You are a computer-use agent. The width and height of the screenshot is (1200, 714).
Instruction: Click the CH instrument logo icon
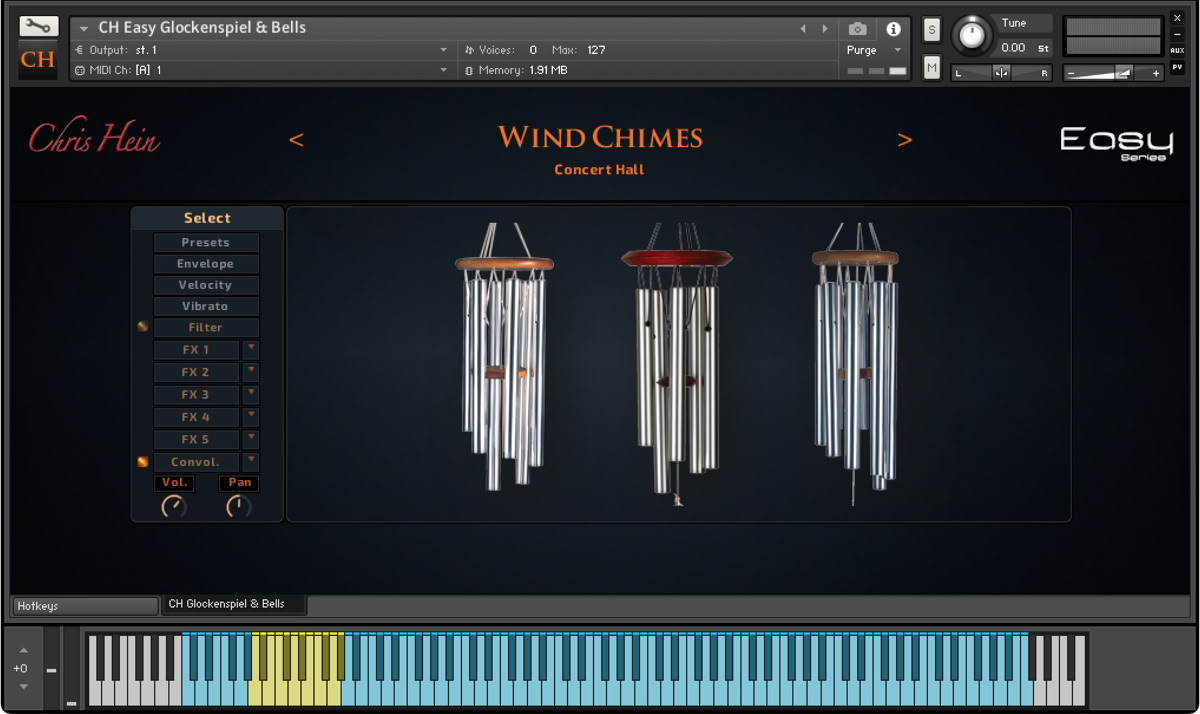[38, 60]
